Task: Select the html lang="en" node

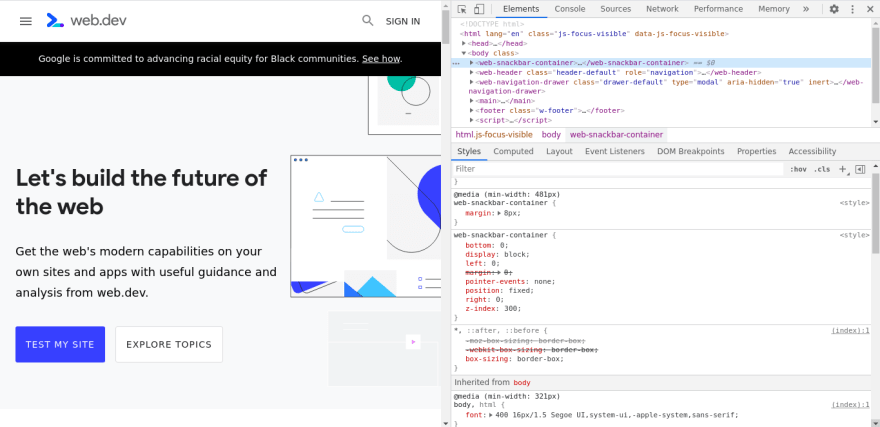Action: 594,34
